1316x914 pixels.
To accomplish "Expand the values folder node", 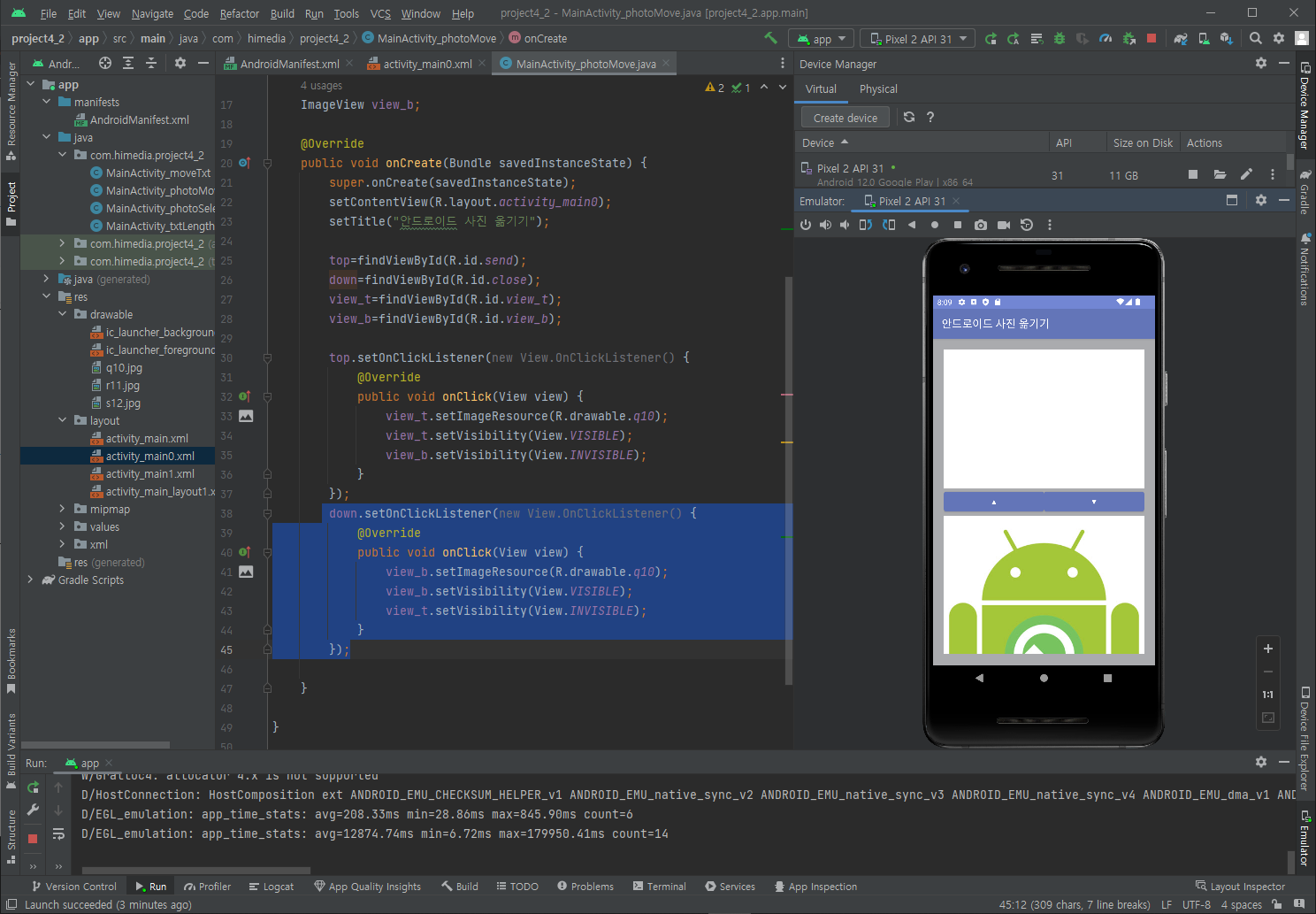I will tap(63, 526).
